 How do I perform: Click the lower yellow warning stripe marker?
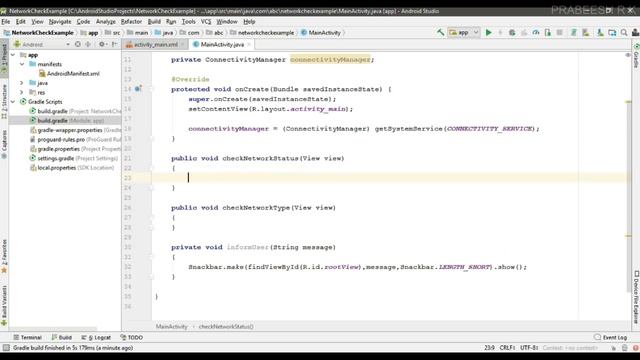click(x=629, y=236)
